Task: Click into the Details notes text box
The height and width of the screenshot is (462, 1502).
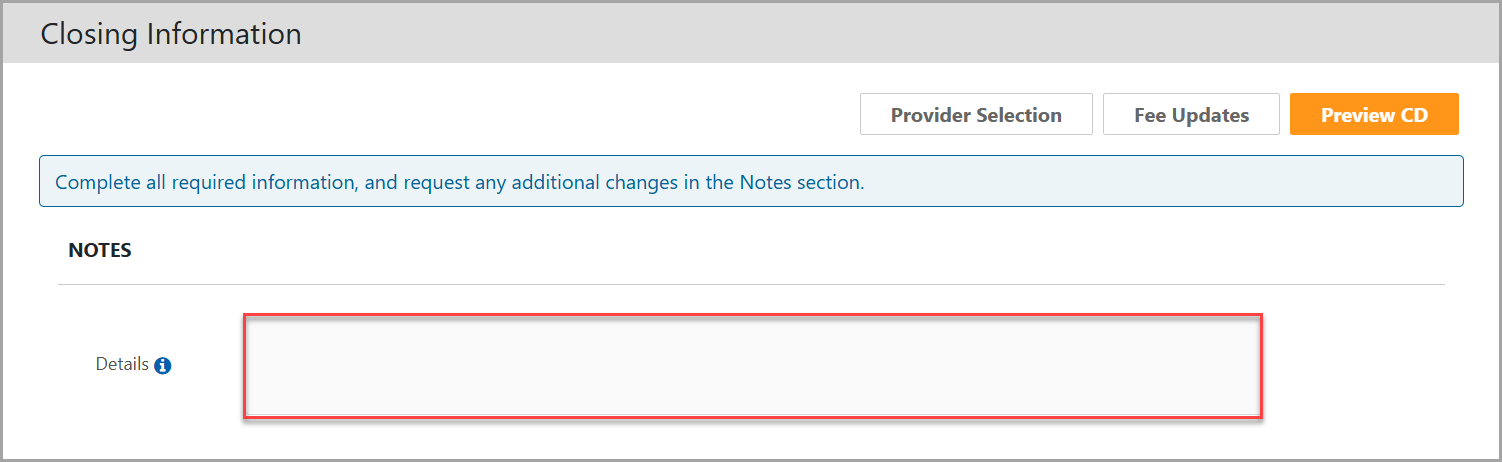Action: click(752, 365)
